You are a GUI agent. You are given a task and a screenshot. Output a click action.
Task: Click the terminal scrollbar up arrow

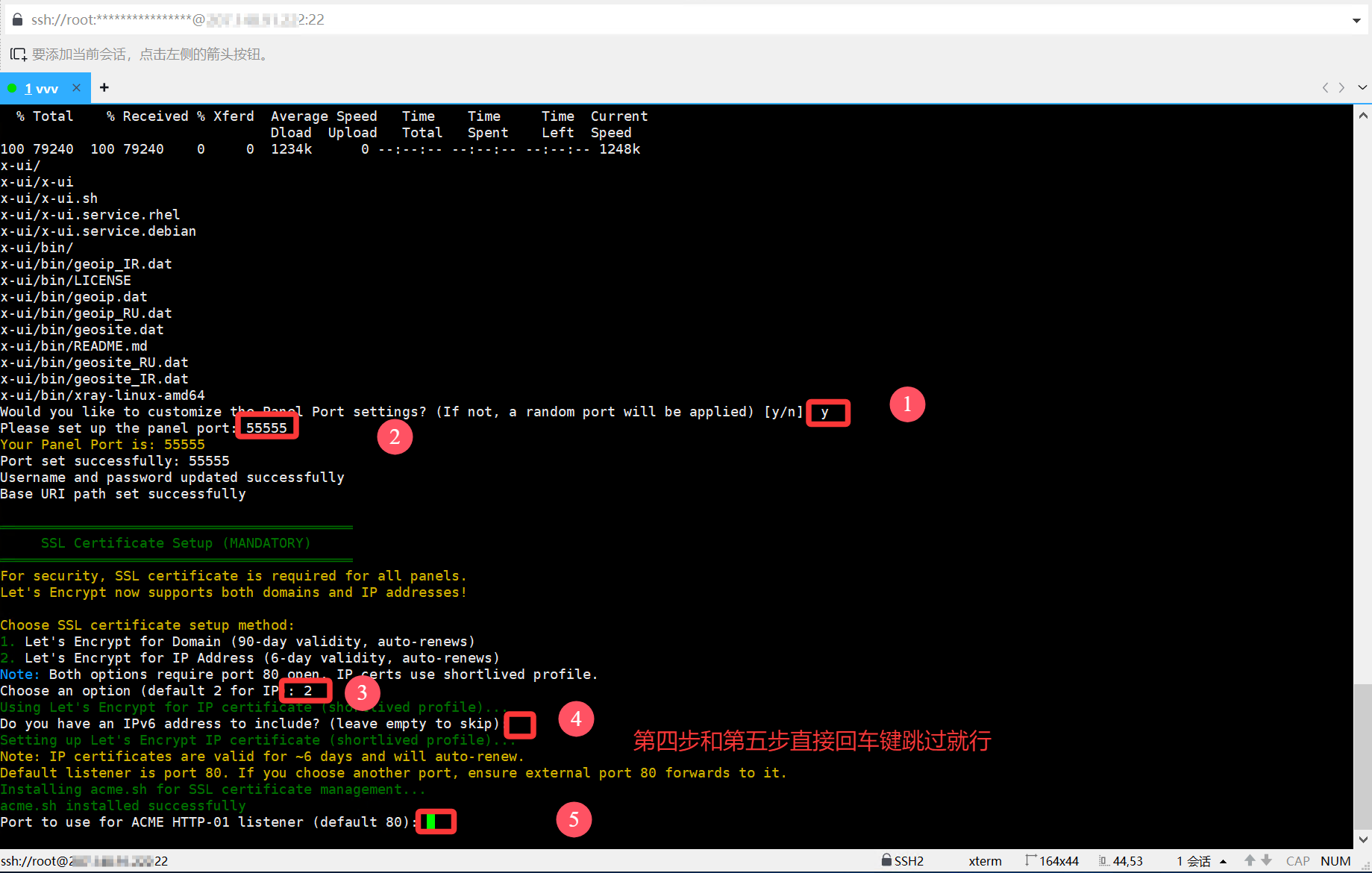point(1363,116)
